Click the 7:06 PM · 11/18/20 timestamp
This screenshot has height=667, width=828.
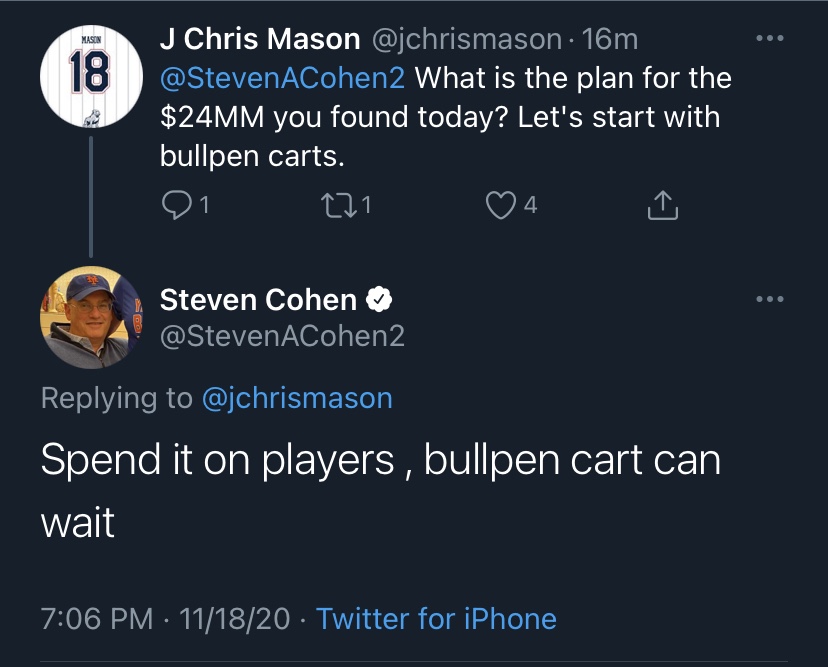point(164,618)
